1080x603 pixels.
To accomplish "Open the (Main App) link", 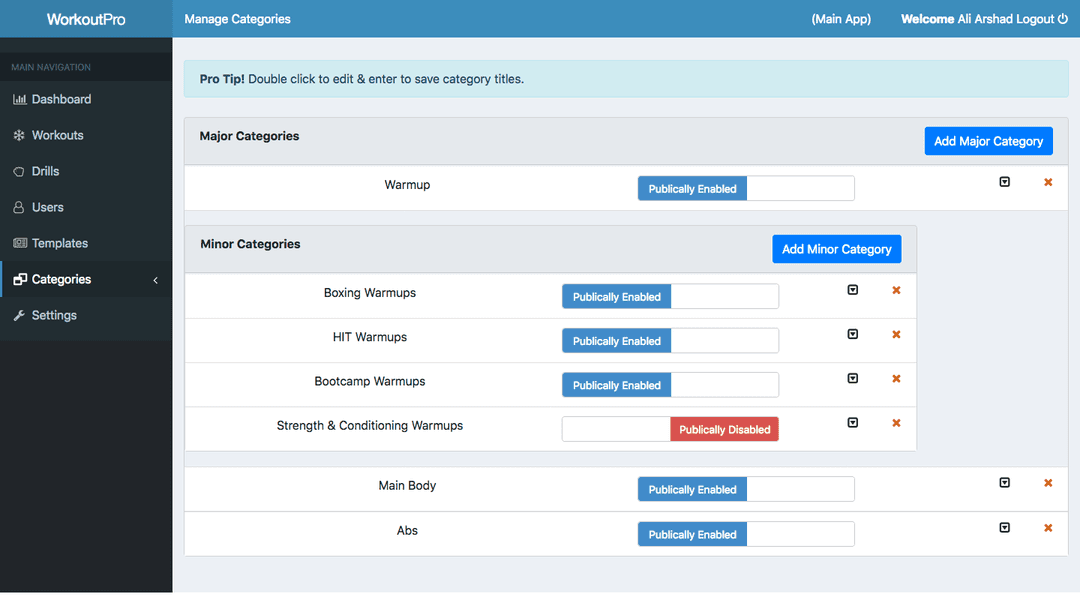I will tap(841, 19).
